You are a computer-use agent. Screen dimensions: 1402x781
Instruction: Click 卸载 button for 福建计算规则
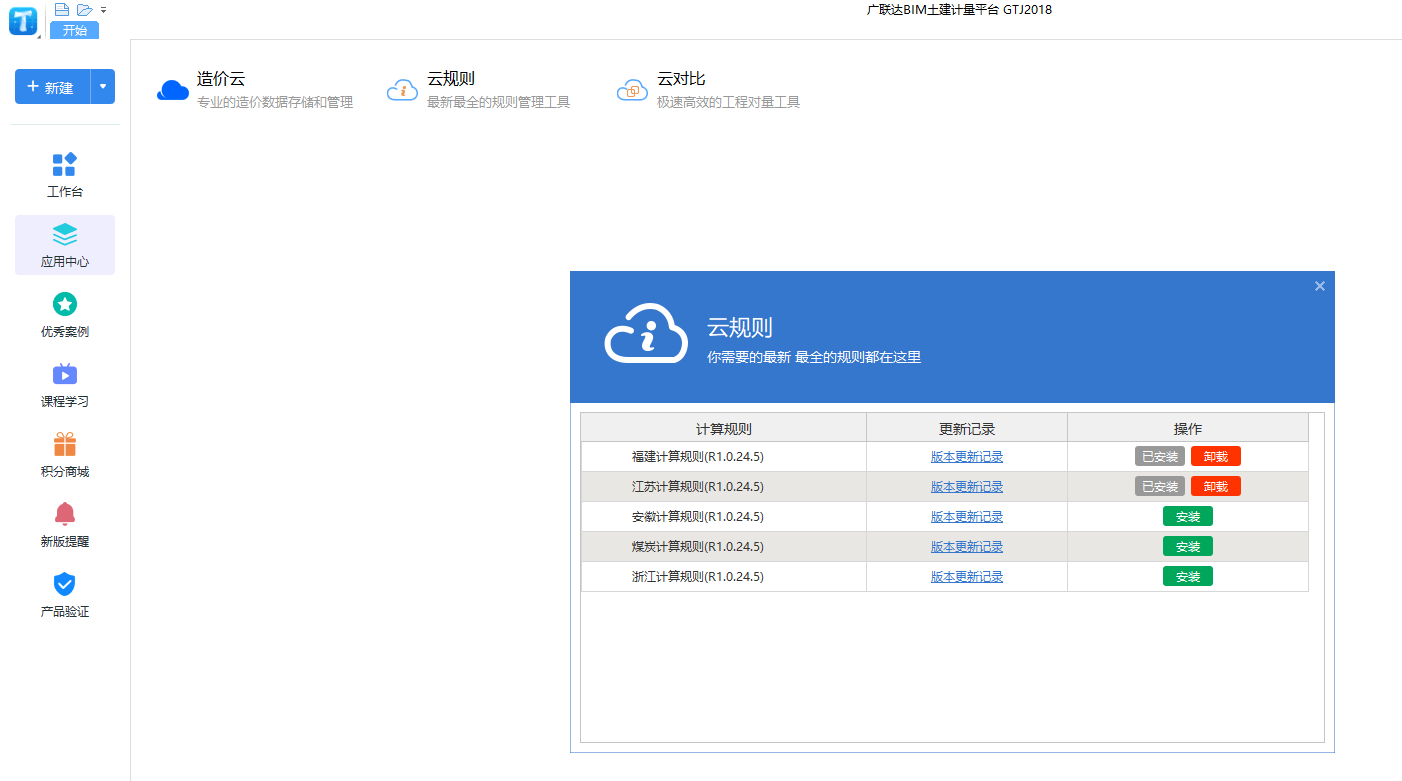pyautogui.click(x=1216, y=456)
